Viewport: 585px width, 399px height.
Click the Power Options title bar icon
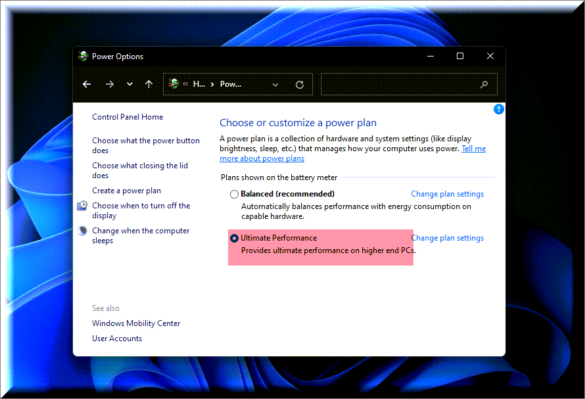83,56
